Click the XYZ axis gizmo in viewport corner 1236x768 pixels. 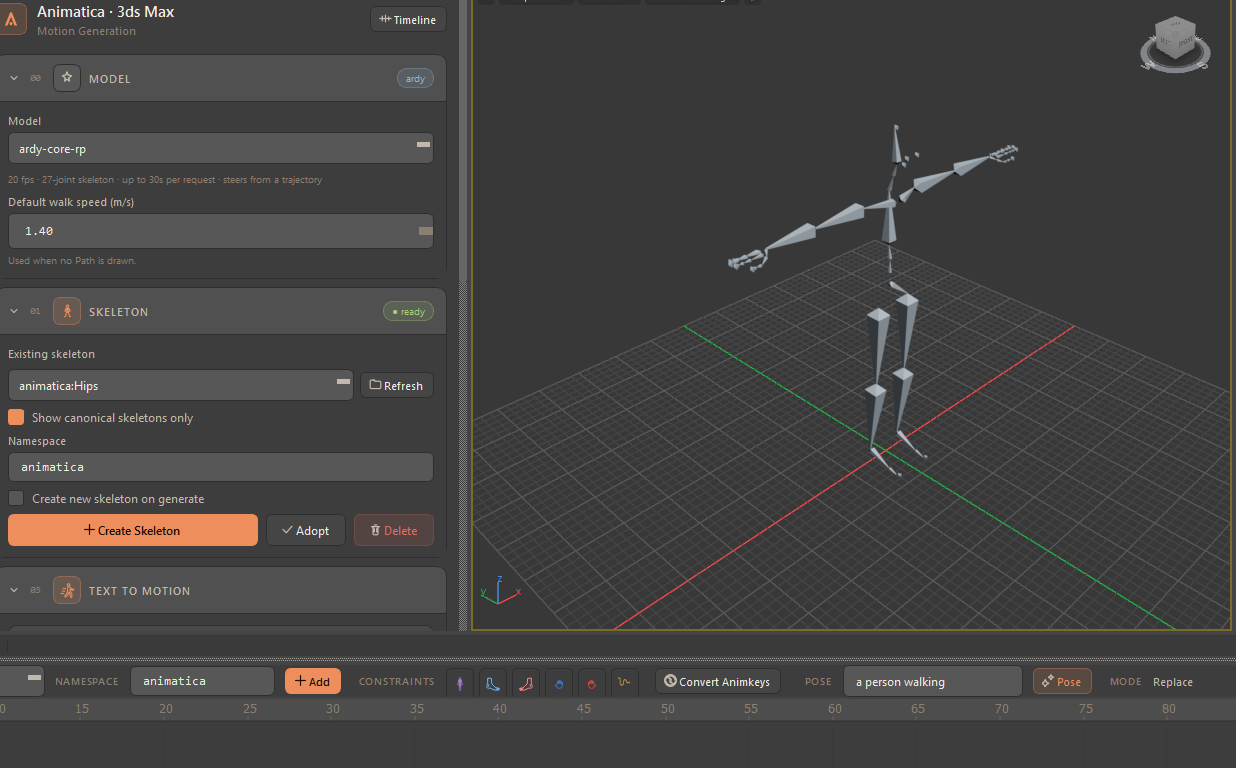tap(500, 589)
